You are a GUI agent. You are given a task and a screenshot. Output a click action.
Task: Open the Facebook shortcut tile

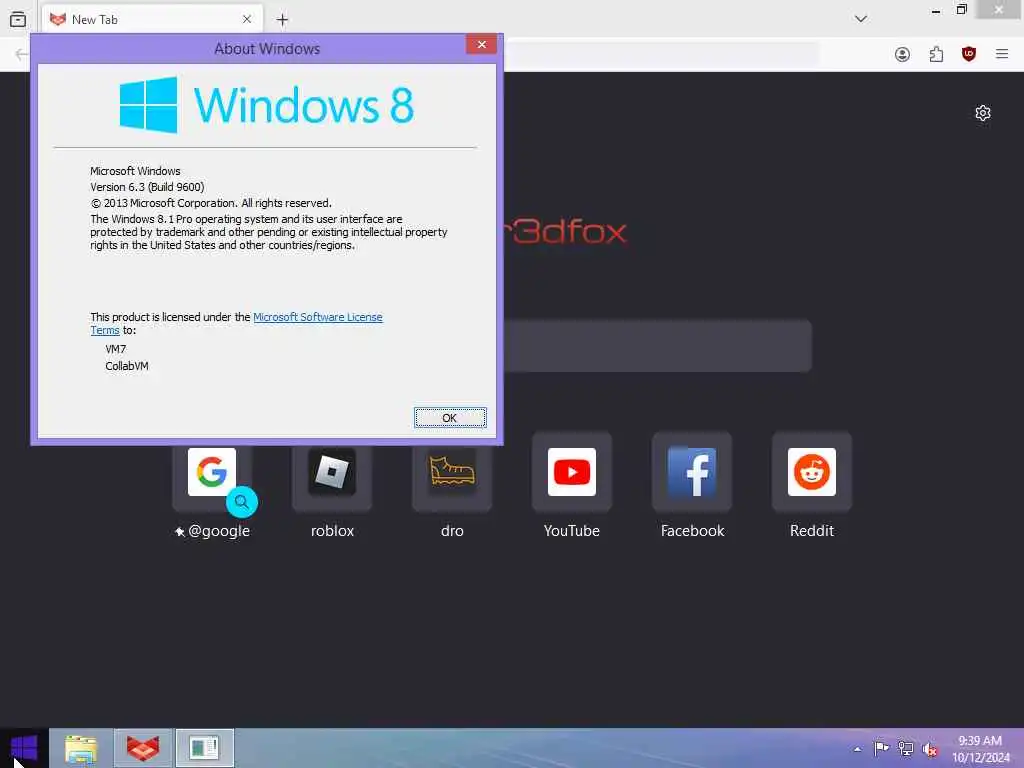[692, 472]
